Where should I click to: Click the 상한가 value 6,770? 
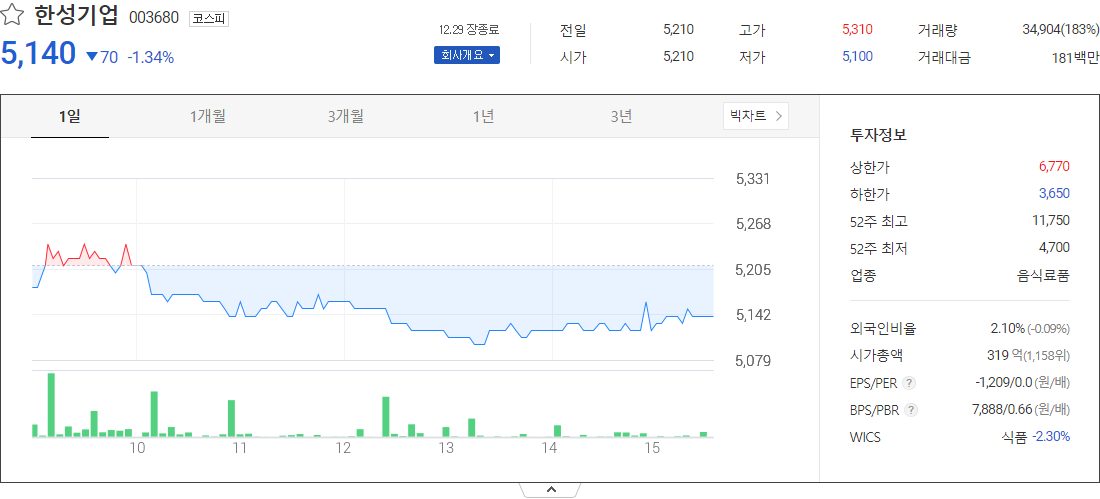pos(1054,167)
